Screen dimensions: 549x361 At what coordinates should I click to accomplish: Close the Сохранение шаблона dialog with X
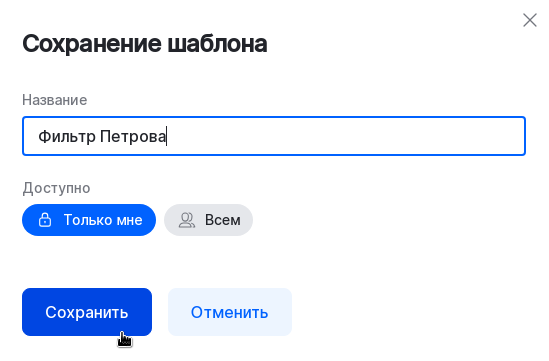530,20
